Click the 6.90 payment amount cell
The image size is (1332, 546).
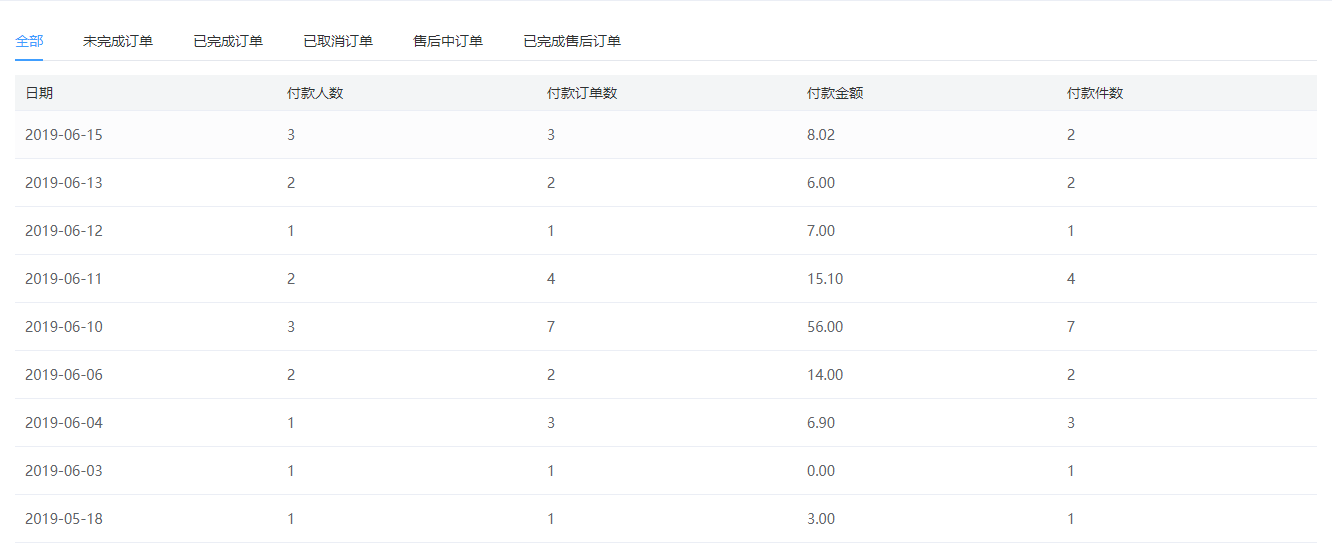point(821,423)
